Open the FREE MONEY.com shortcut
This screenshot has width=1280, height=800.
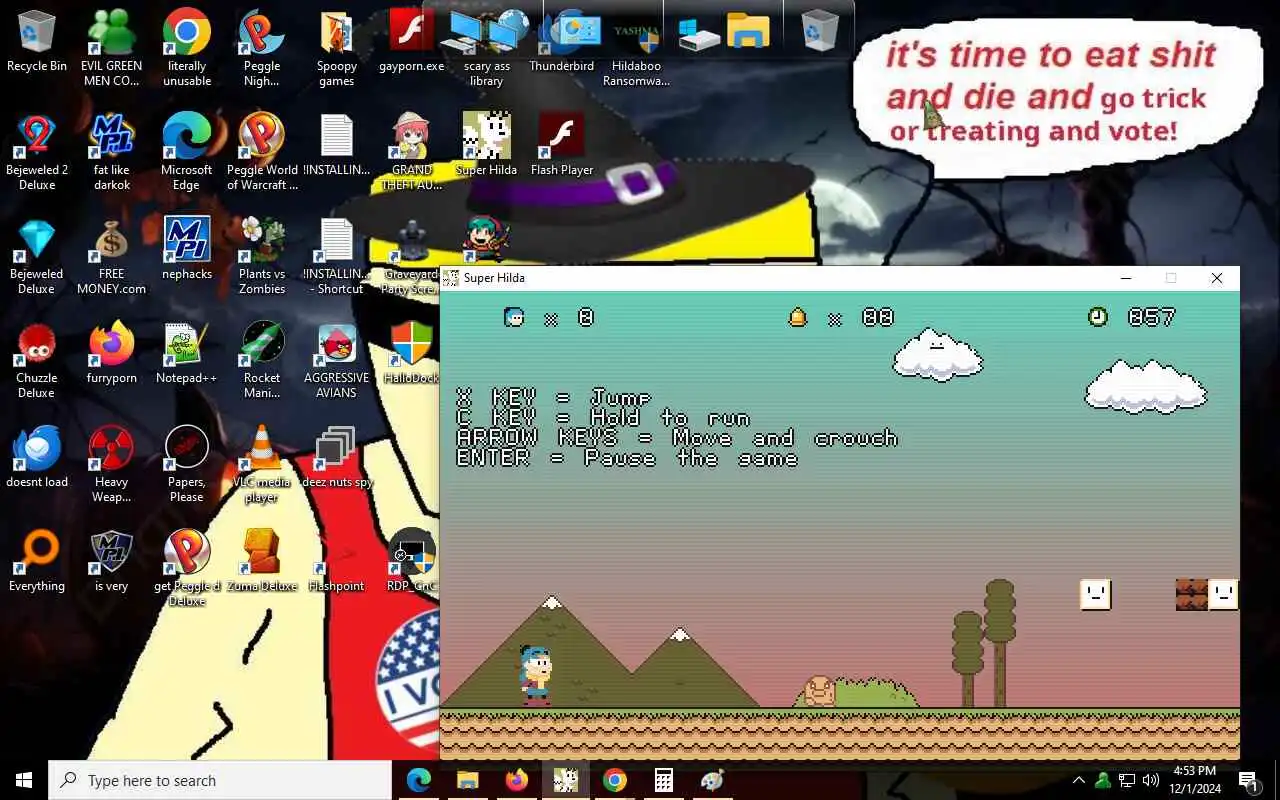click(112, 256)
